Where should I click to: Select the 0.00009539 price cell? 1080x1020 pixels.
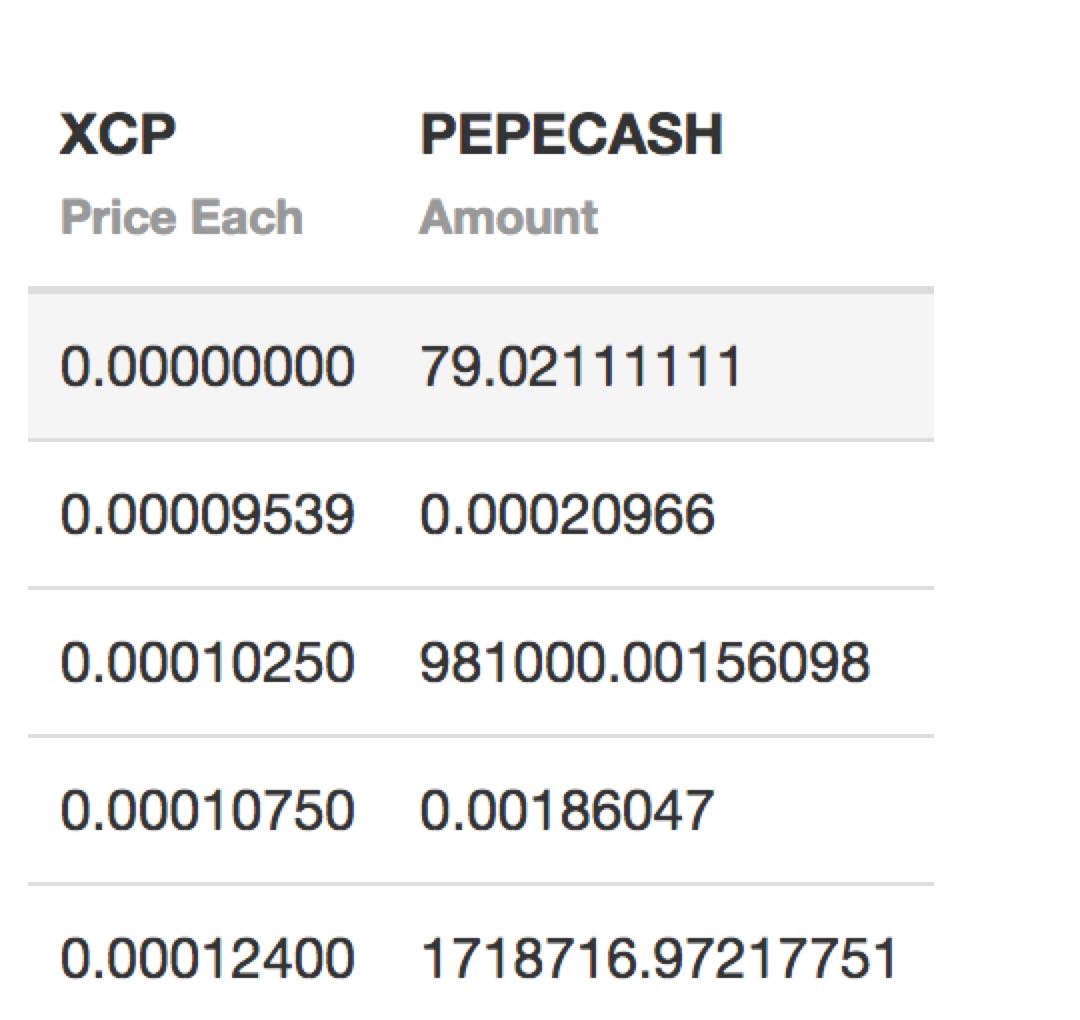tap(207, 514)
